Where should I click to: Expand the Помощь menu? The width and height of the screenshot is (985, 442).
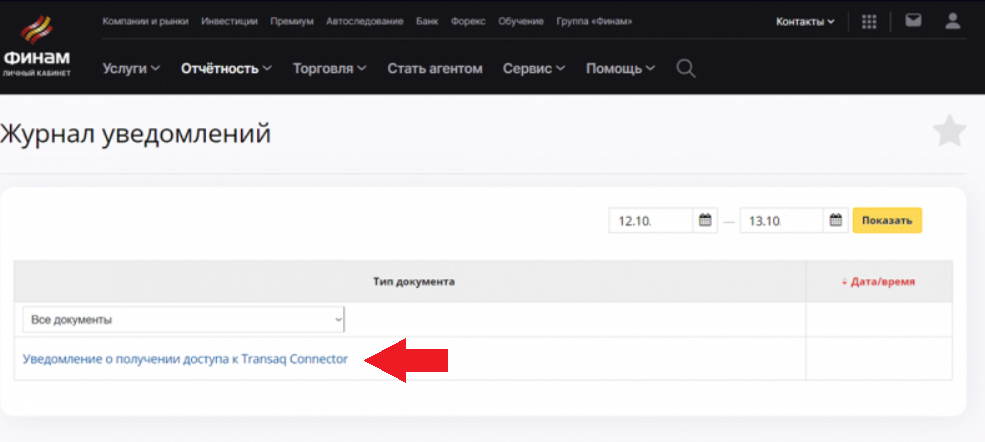tap(620, 68)
